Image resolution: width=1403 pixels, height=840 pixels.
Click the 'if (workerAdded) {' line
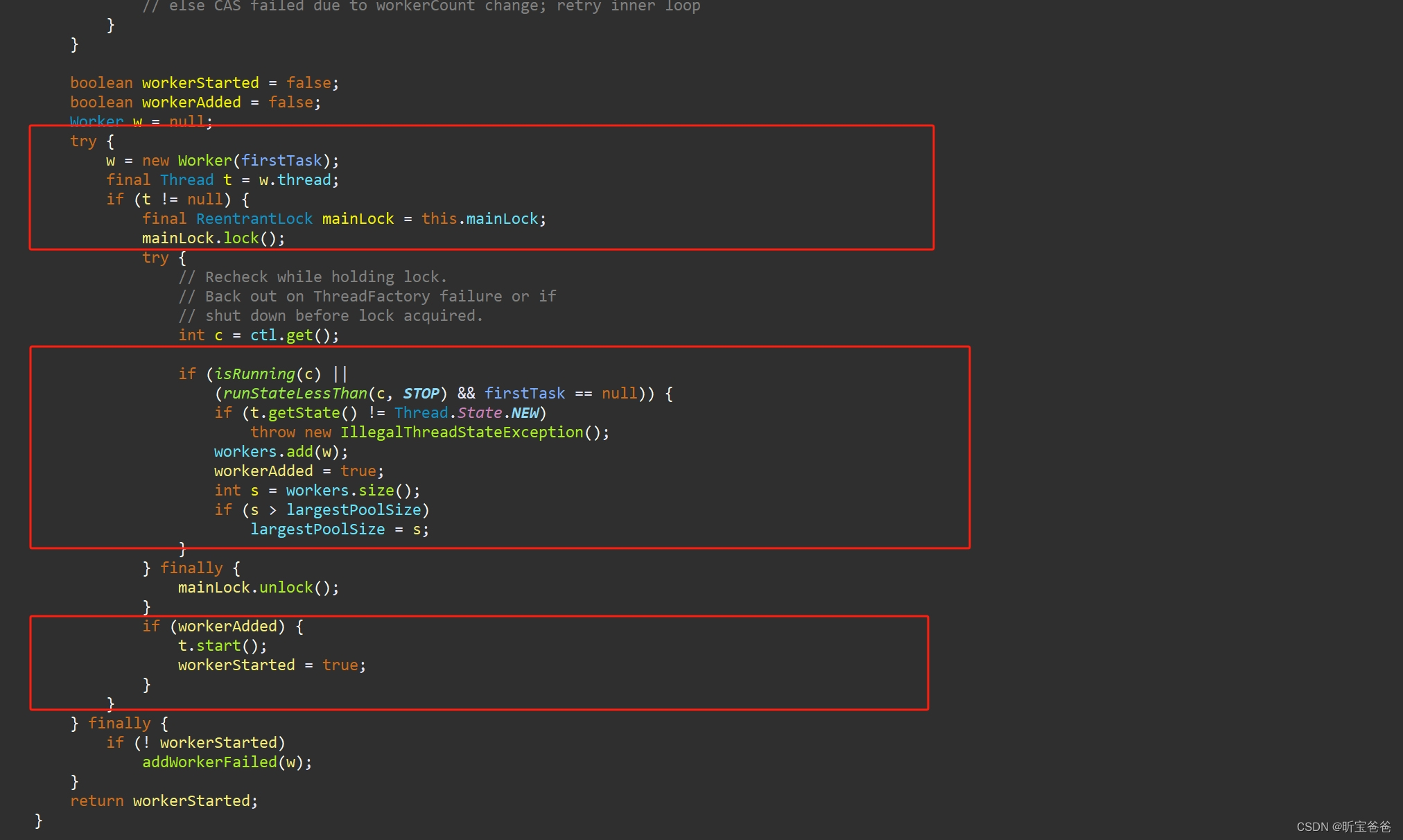click(223, 627)
